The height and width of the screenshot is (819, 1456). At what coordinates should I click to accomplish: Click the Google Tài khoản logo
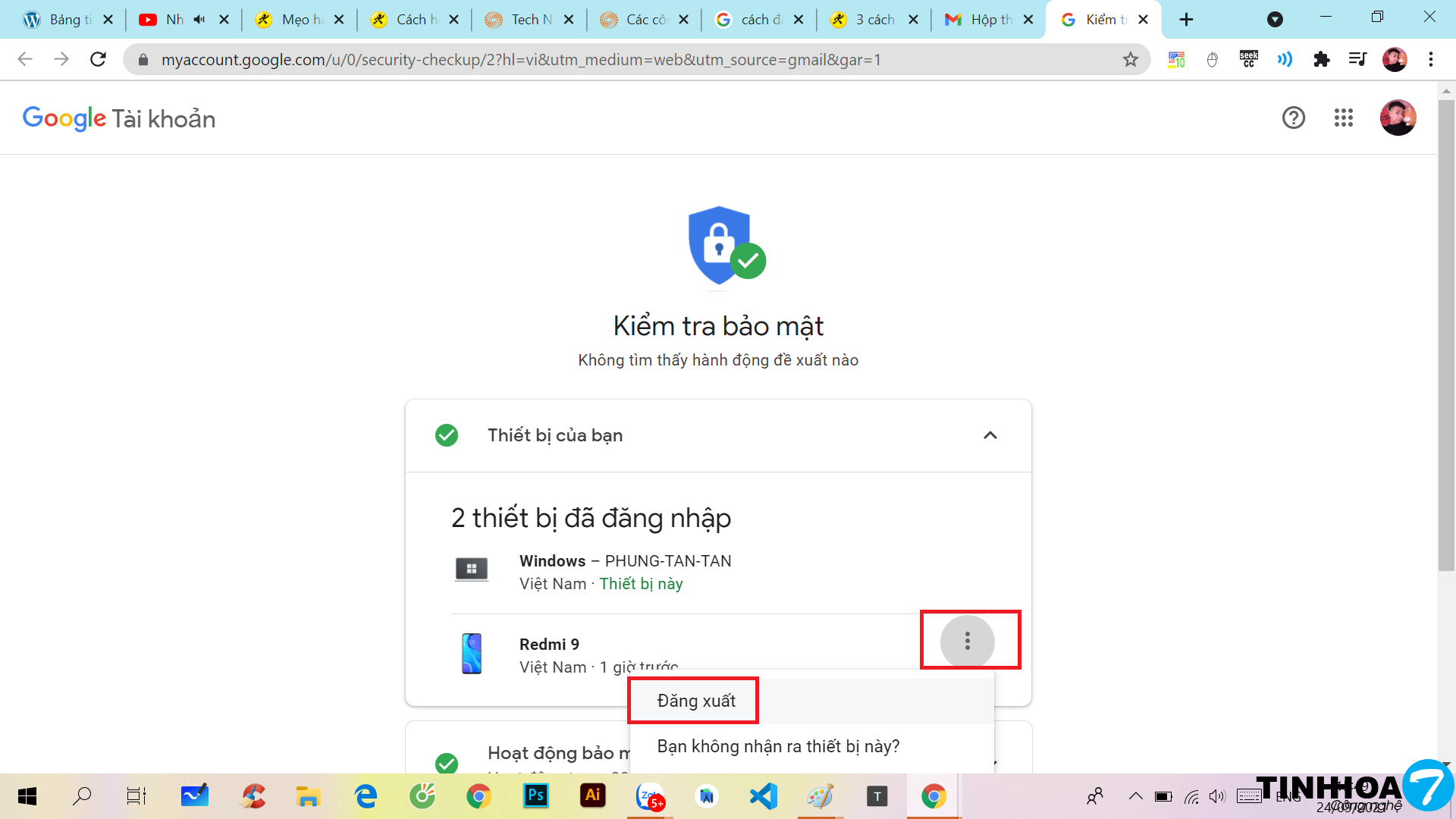click(119, 118)
